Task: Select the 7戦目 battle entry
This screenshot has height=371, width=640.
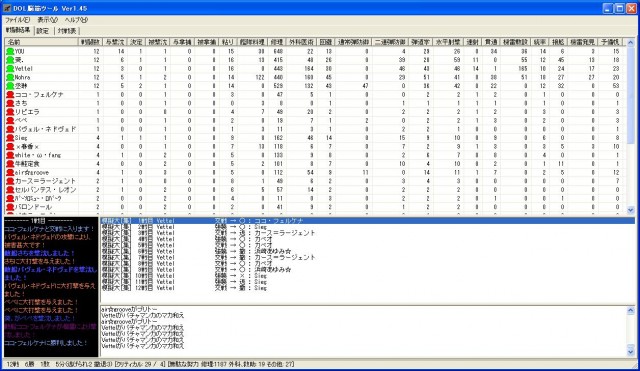Action: tap(368, 258)
